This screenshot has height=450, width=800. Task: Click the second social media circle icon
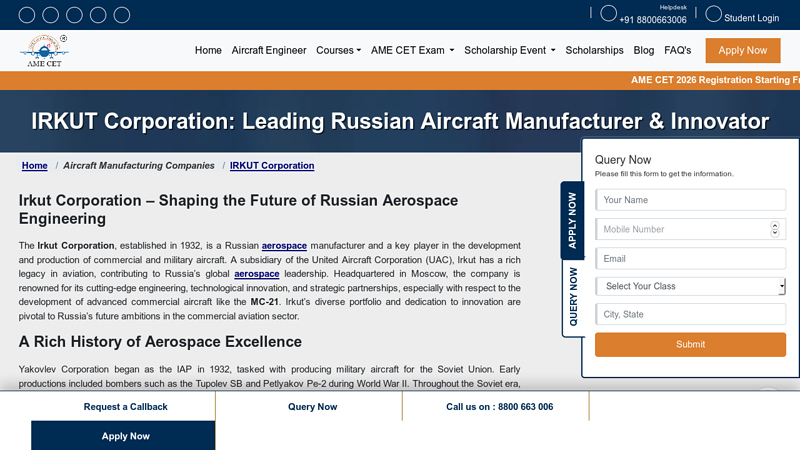tap(51, 15)
